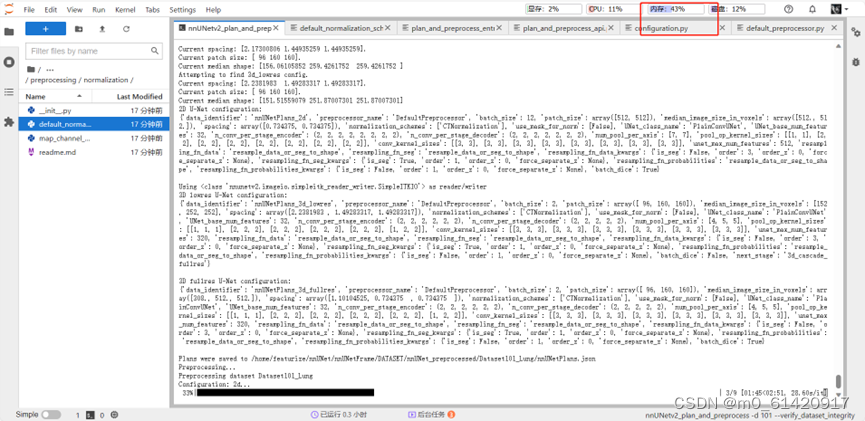This screenshot has width=865, height=421.
Task: Sort files by Last Modified column
Action: coord(130,96)
